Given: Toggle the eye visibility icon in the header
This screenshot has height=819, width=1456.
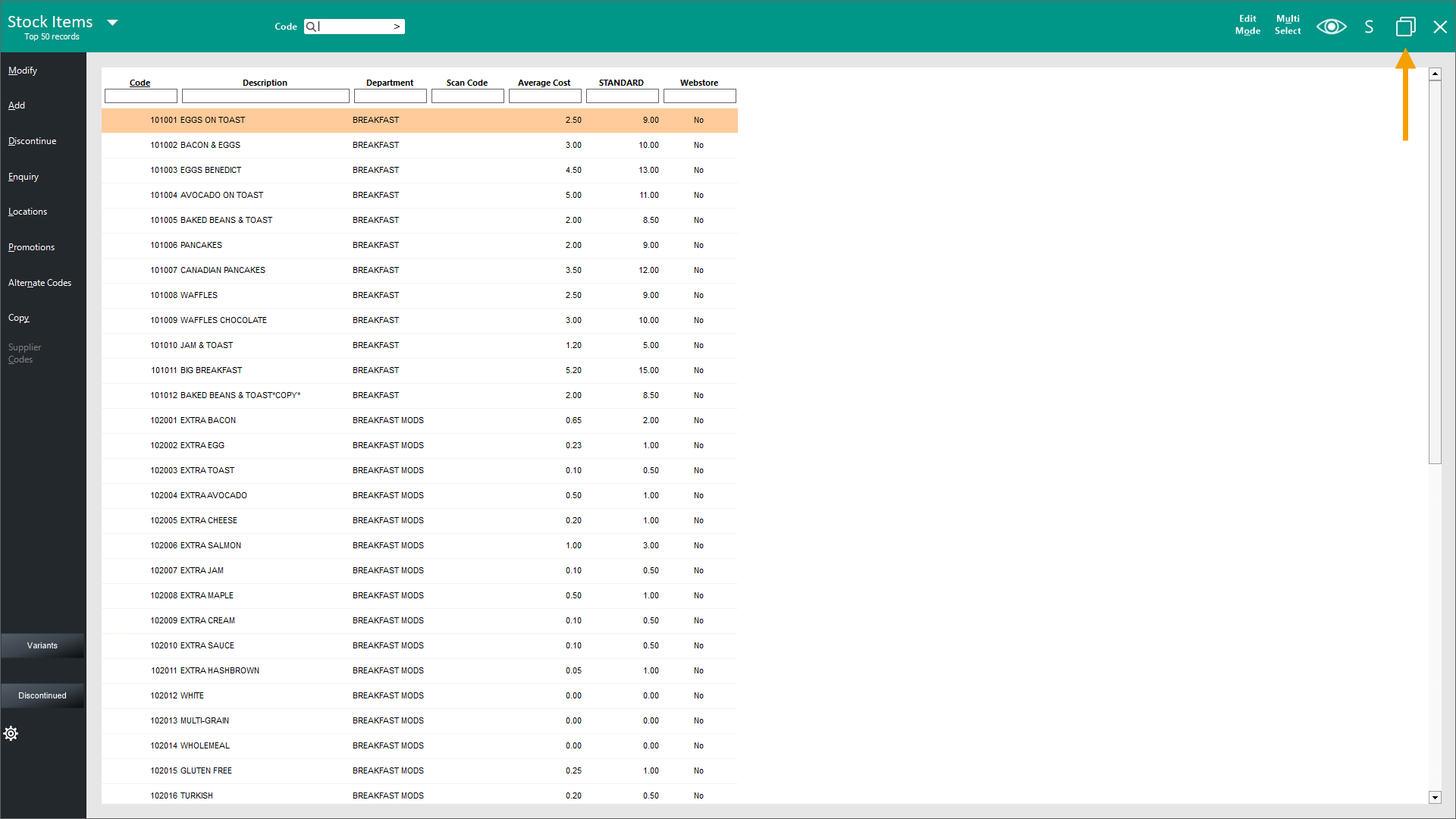Looking at the screenshot, I should pyautogui.click(x=1331, y=27).
